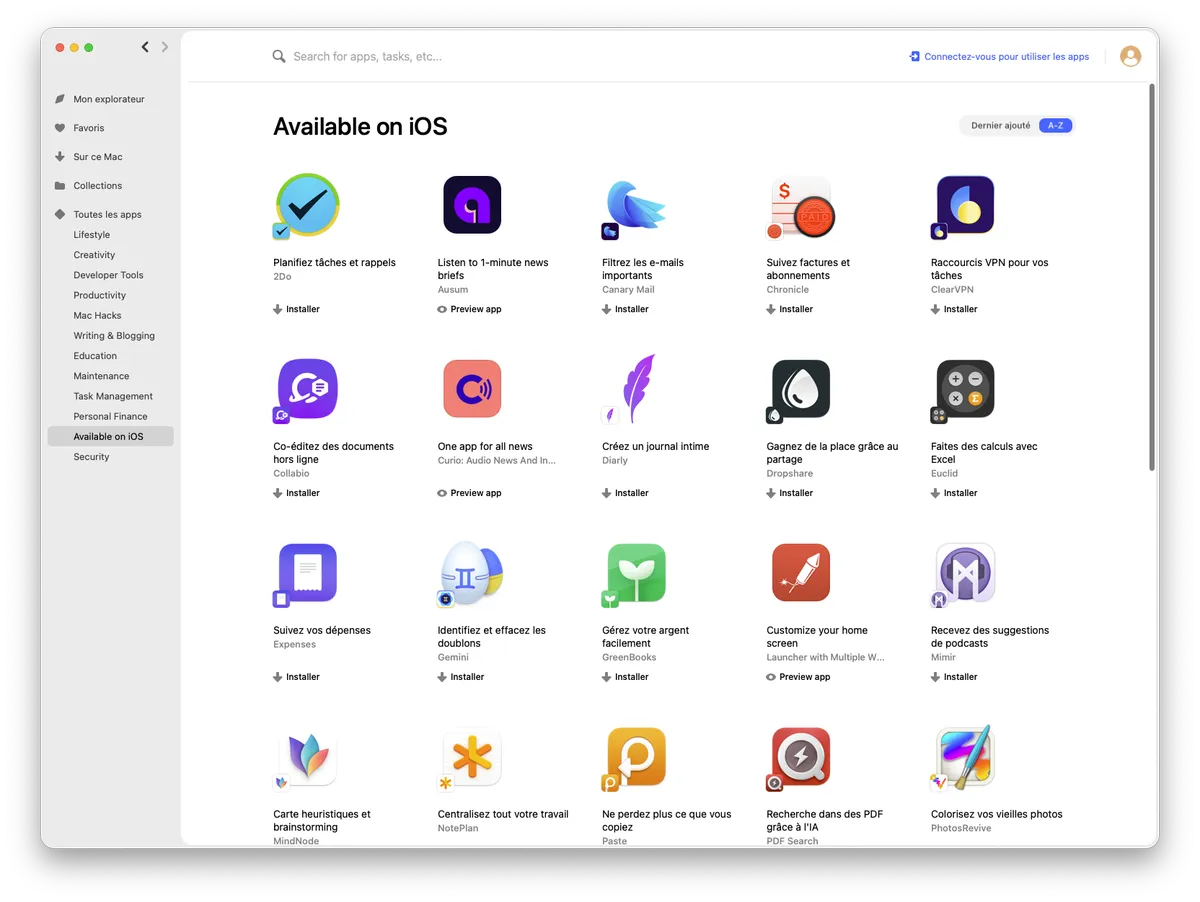This screenshot has height=902, width=1200.
Task: Install the ClearVPN app
Action: click(954, 310)
